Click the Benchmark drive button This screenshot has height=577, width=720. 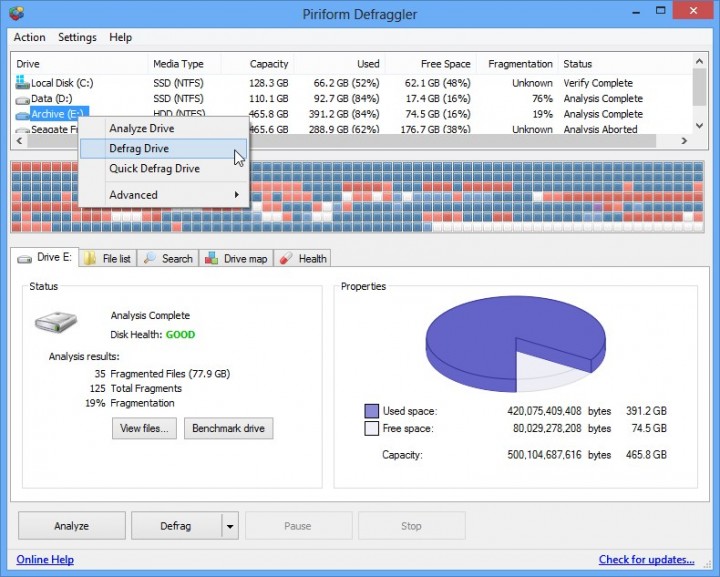(x=228, y=428)
